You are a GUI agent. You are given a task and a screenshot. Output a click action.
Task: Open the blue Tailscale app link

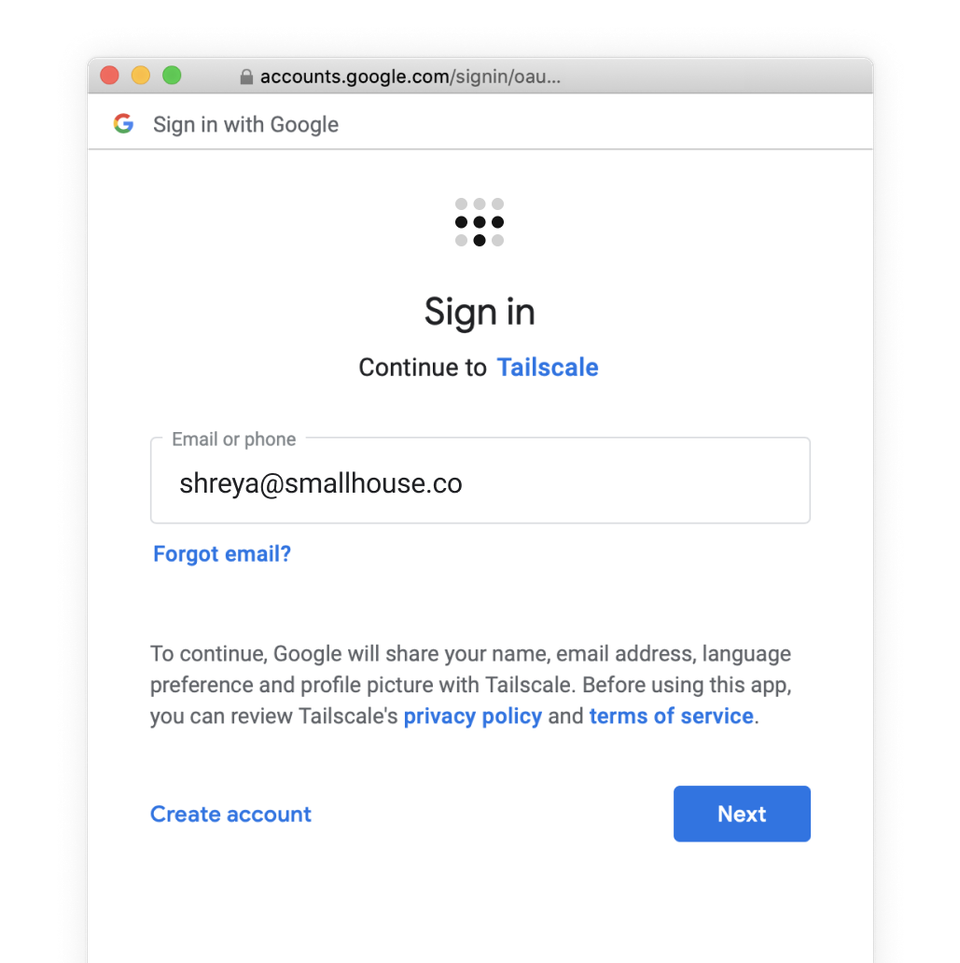547,367
